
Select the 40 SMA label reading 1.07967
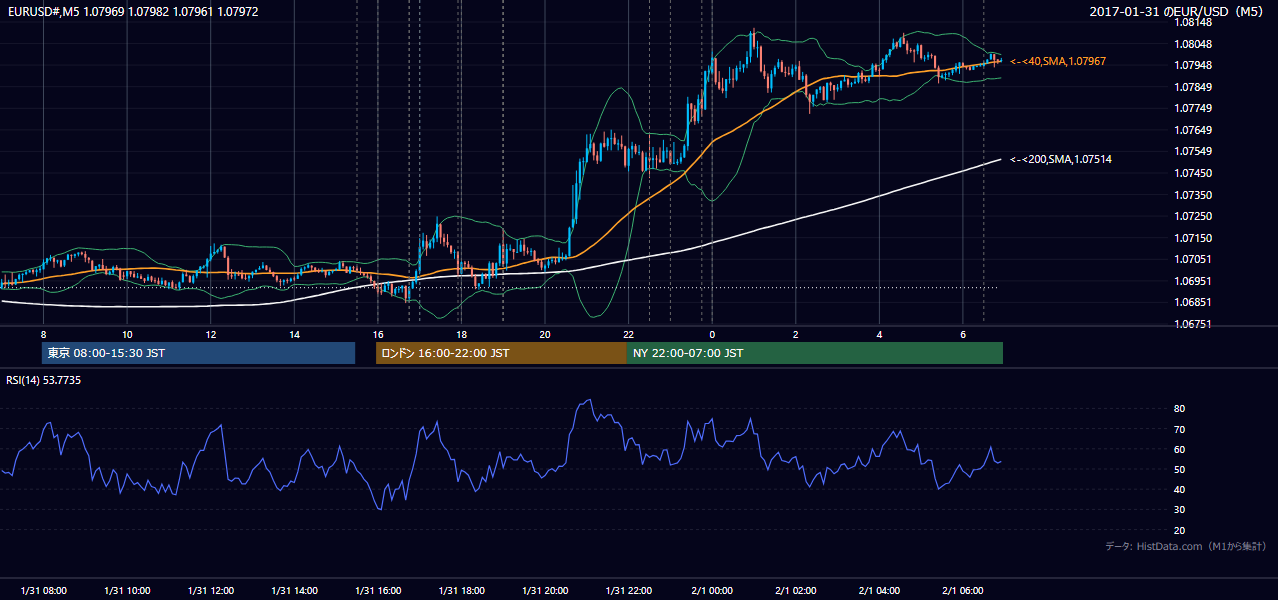click(1058, 61)
